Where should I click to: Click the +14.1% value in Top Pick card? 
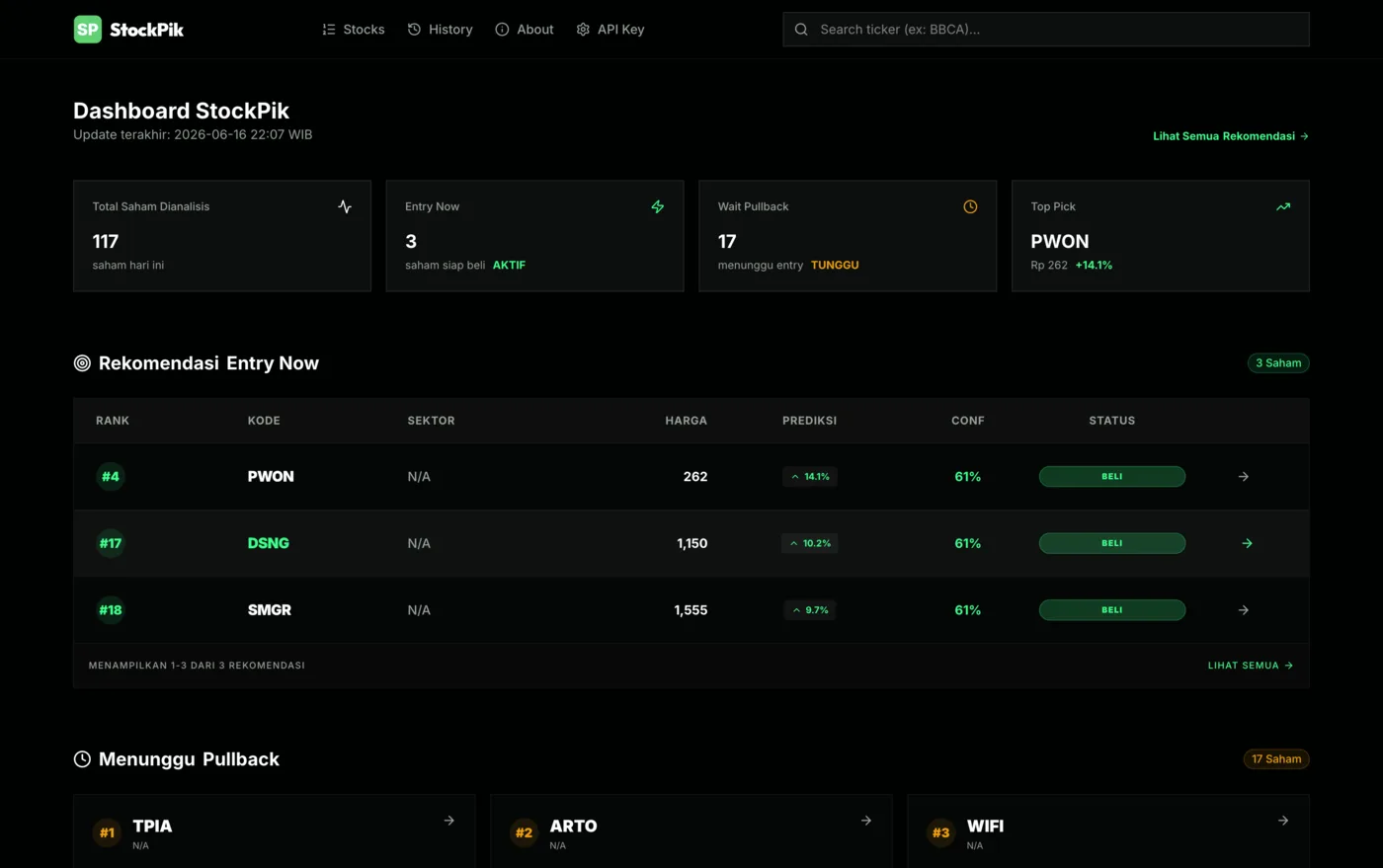(1094, 266)
